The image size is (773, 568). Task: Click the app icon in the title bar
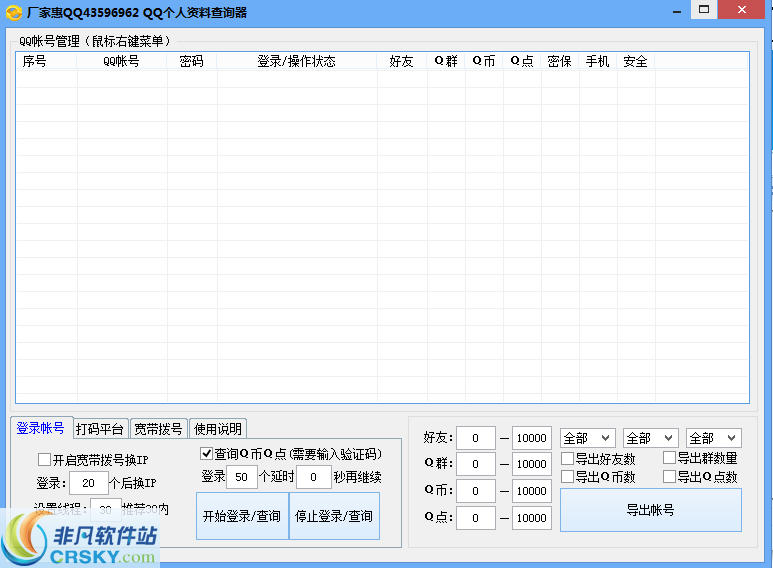pyautogui.click(x=14, y=12)
